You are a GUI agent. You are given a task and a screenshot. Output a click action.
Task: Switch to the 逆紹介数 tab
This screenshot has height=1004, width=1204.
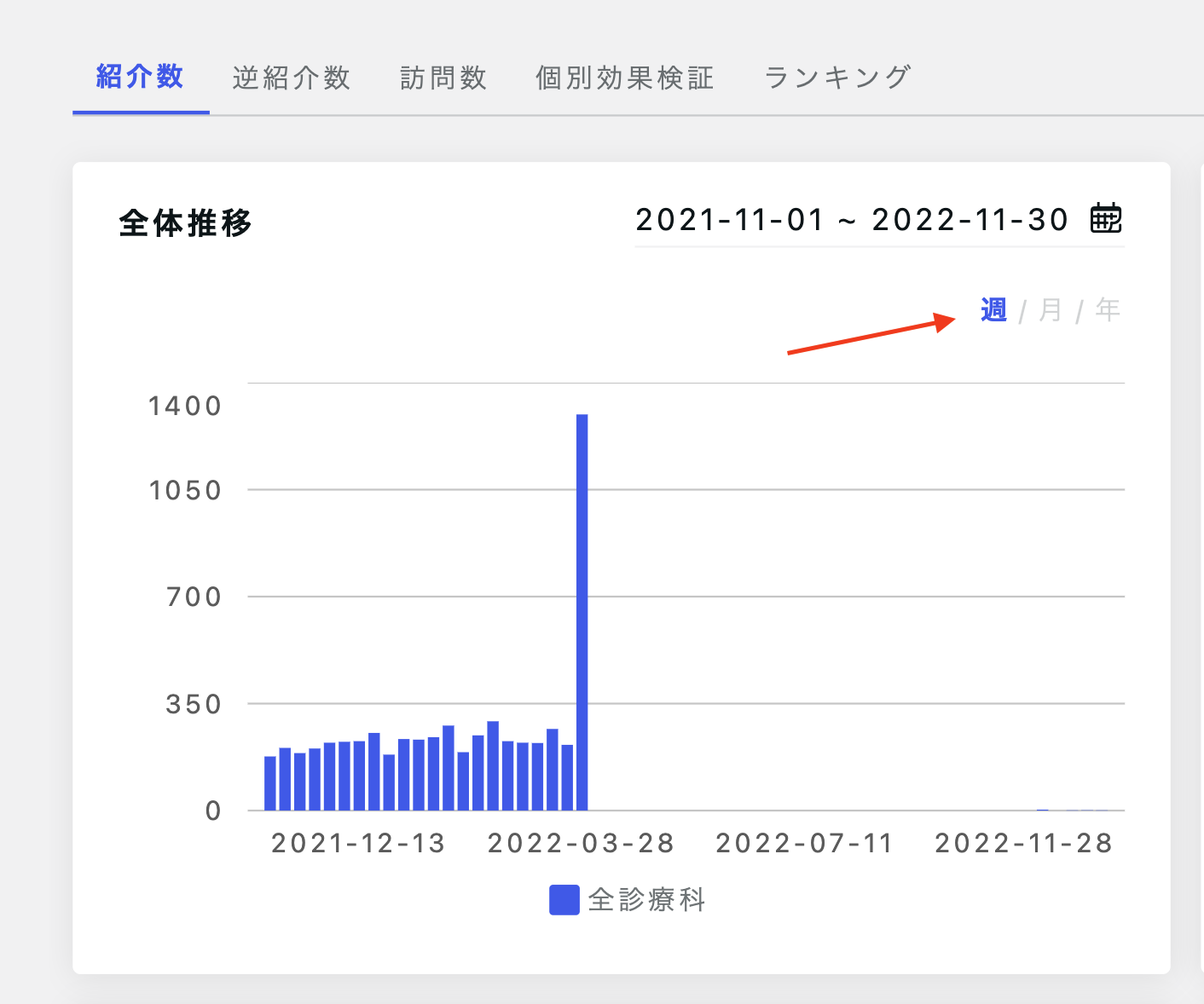point(292,78)
